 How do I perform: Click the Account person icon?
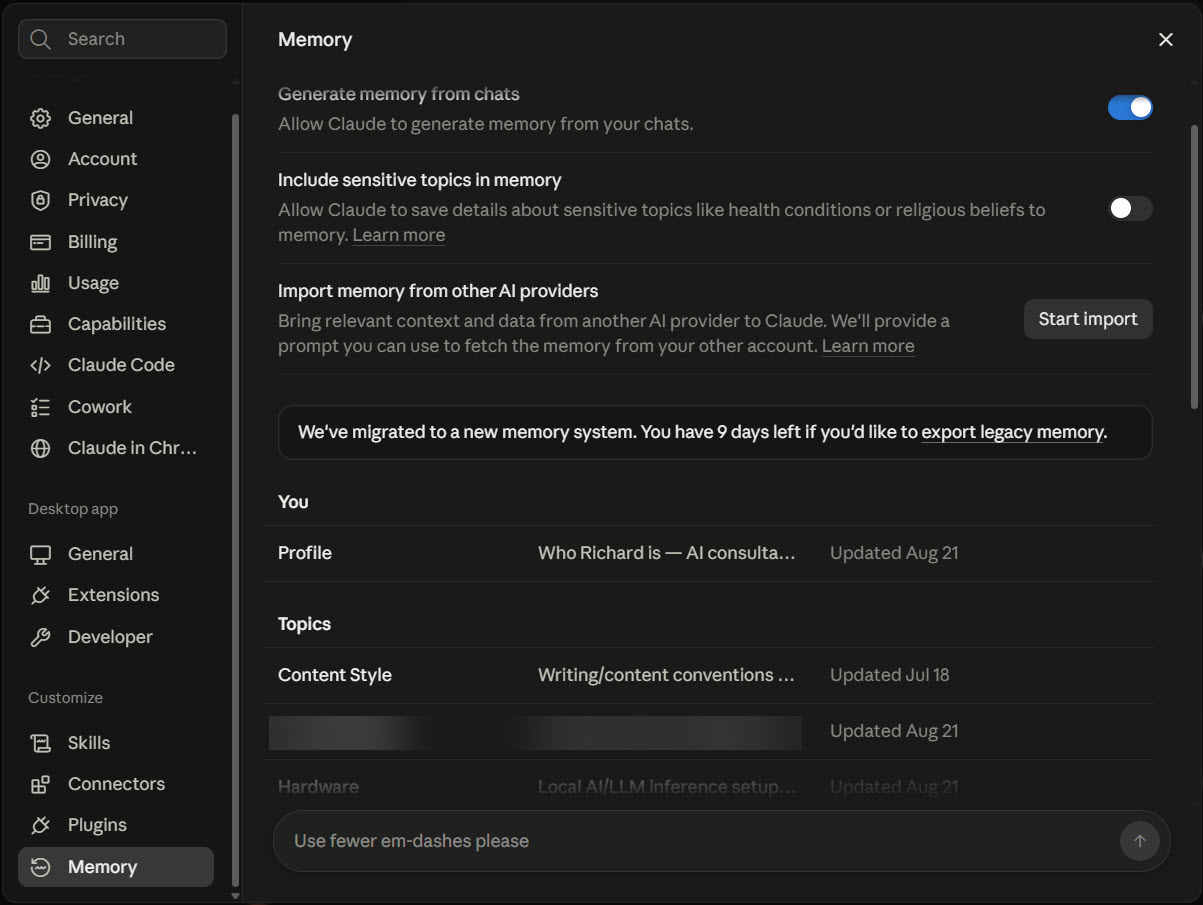(40, 159)
